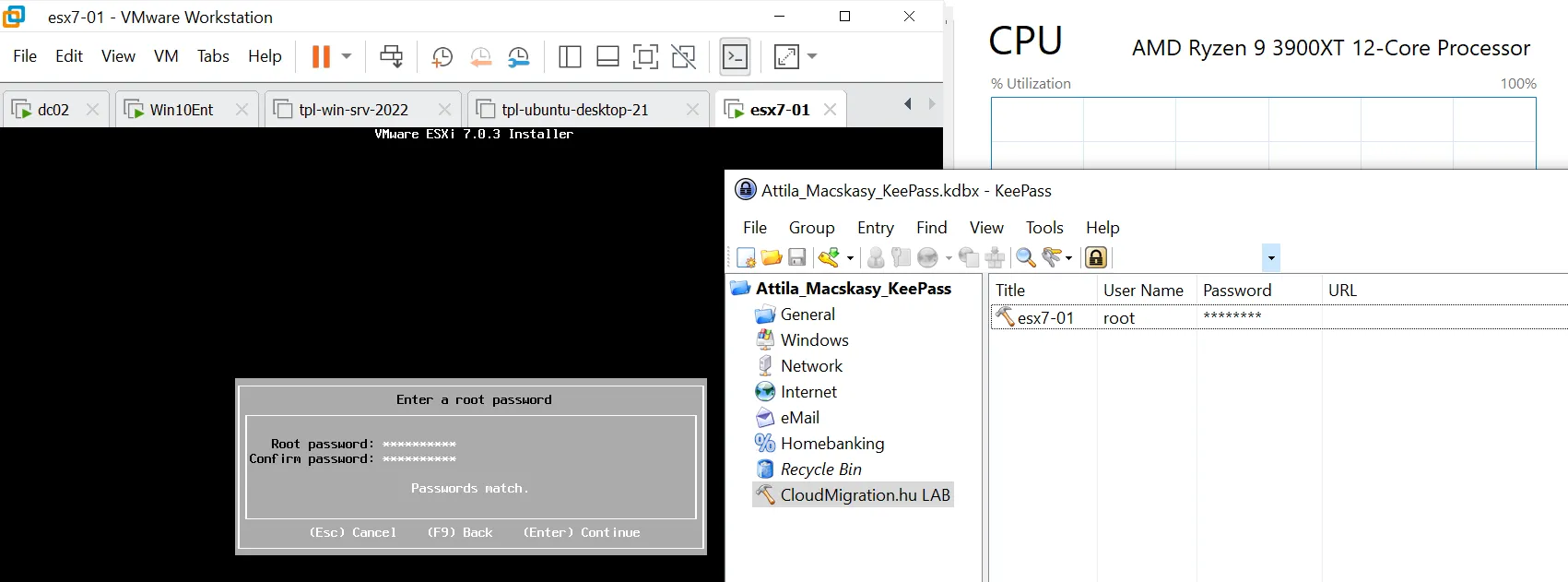Screen dimensions: 1568x582
Task: Click the stretch guest display icon
Action: (786, 57)
